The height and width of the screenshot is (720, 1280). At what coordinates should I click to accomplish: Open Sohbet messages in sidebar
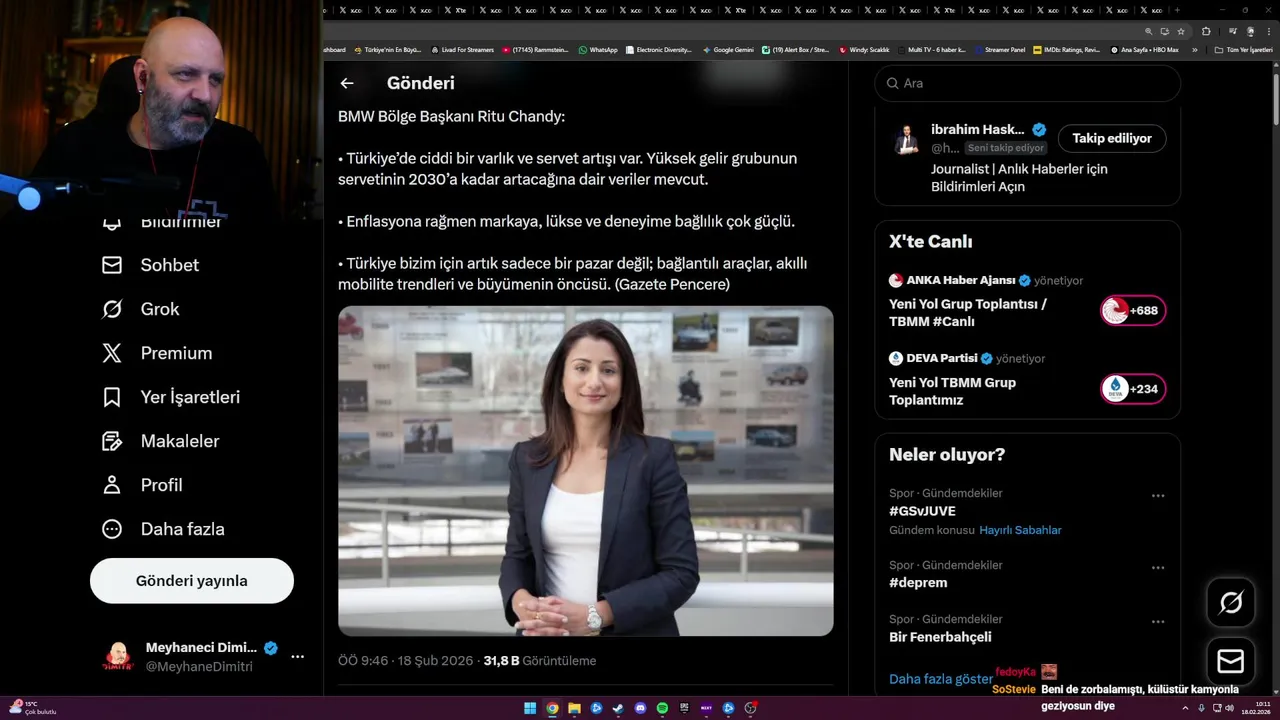point(150,265)
